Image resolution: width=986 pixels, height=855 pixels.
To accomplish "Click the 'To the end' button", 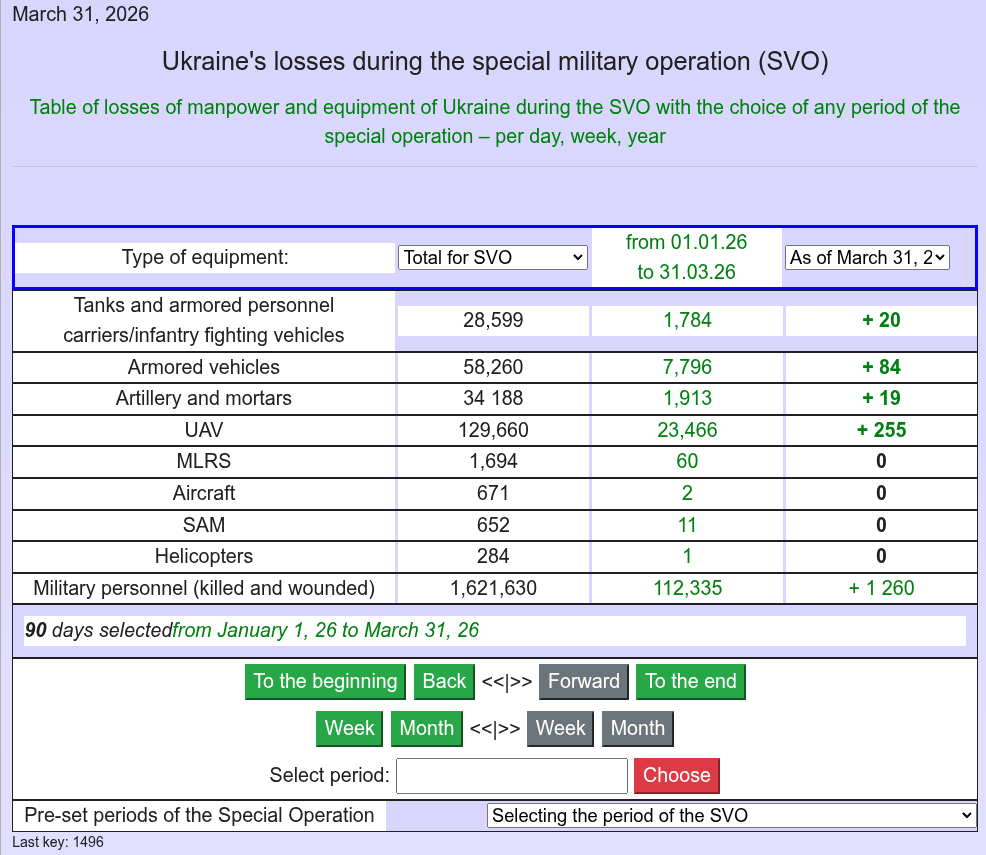I will (x=690, y=681).
